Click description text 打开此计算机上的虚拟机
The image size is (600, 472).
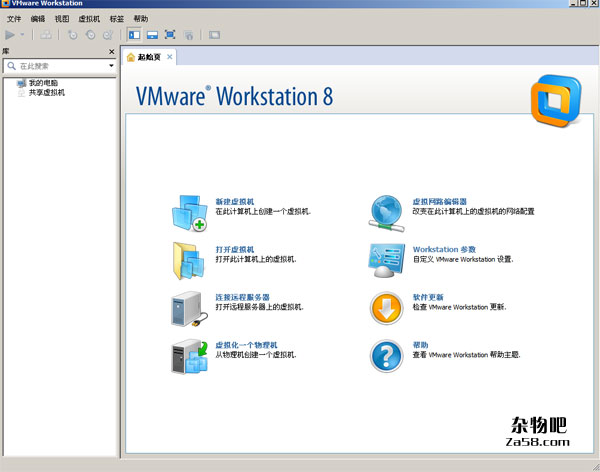[x=256, y=259]
